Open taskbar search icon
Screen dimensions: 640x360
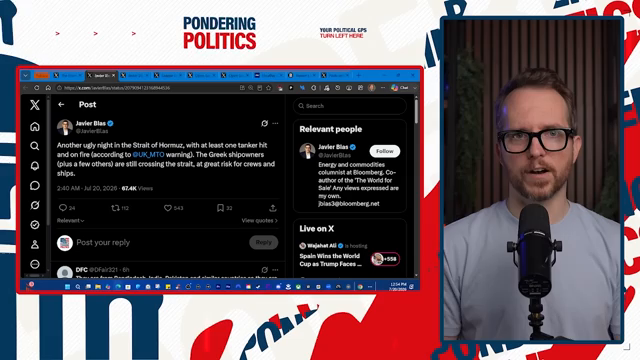(x=78, y=287)
